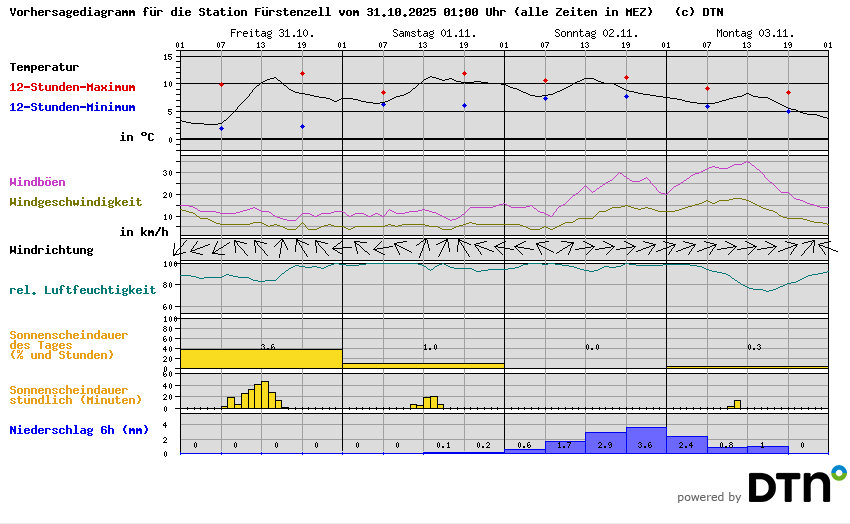This screenshot has height=524, width=850.
Task: Click the Niederschlag 6h (mm) label
Action: pos(78,430)
